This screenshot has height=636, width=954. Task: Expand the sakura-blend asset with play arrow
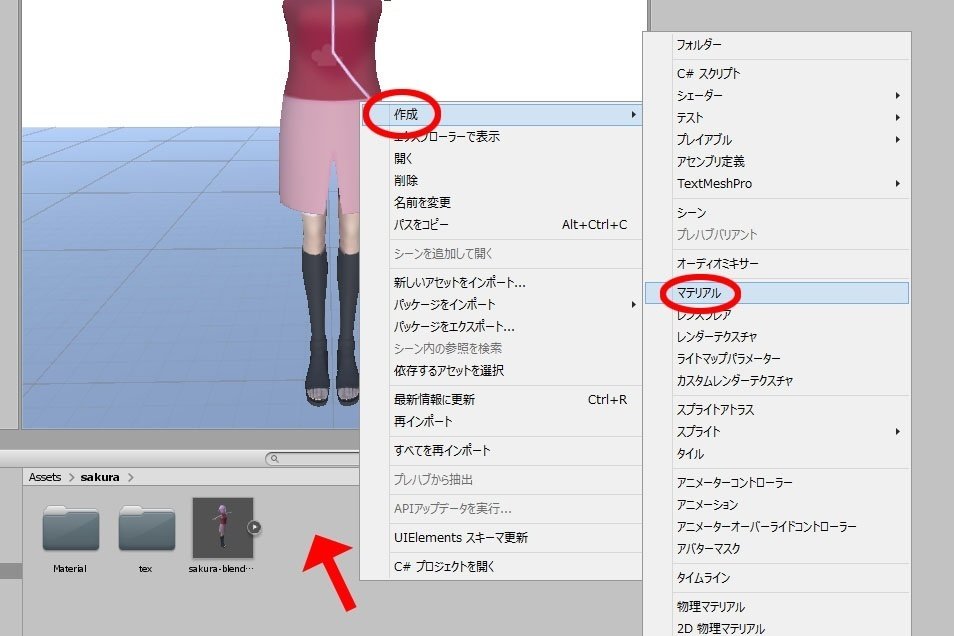pos(254,528)
